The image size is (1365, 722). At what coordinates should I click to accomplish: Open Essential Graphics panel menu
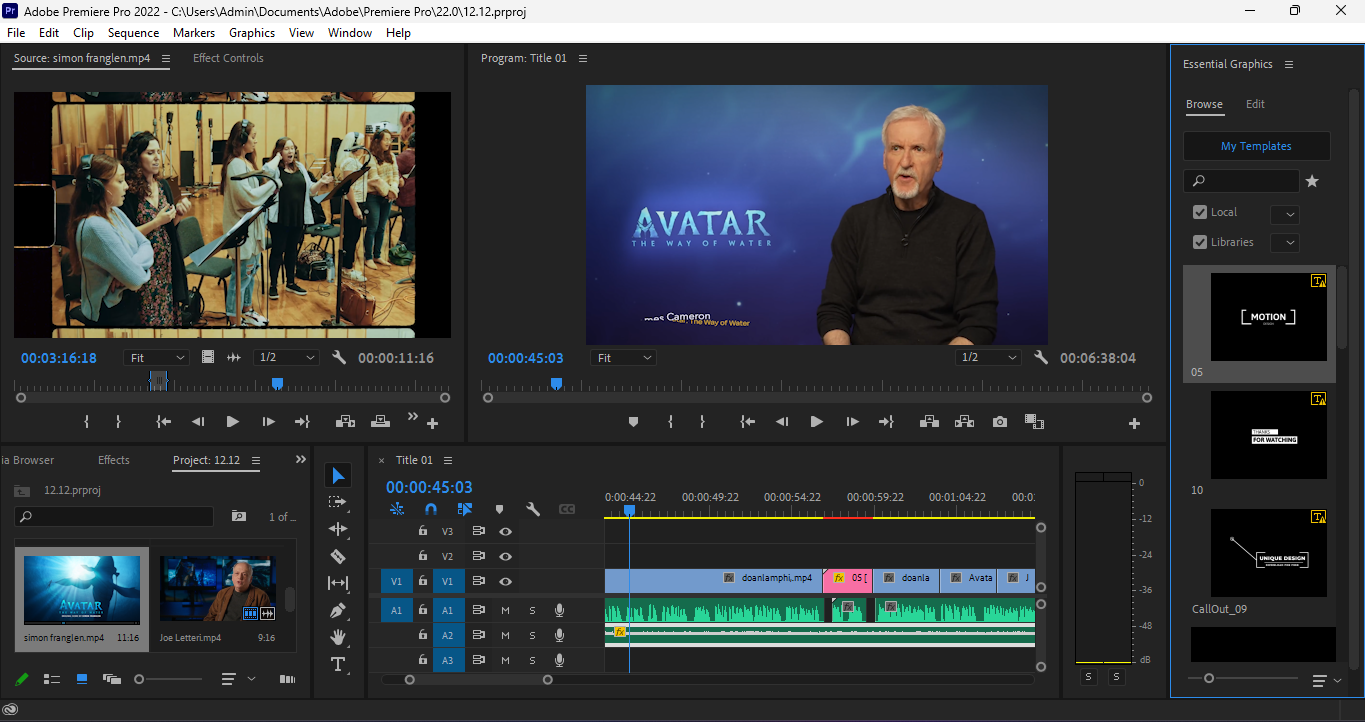(1289, 64)
